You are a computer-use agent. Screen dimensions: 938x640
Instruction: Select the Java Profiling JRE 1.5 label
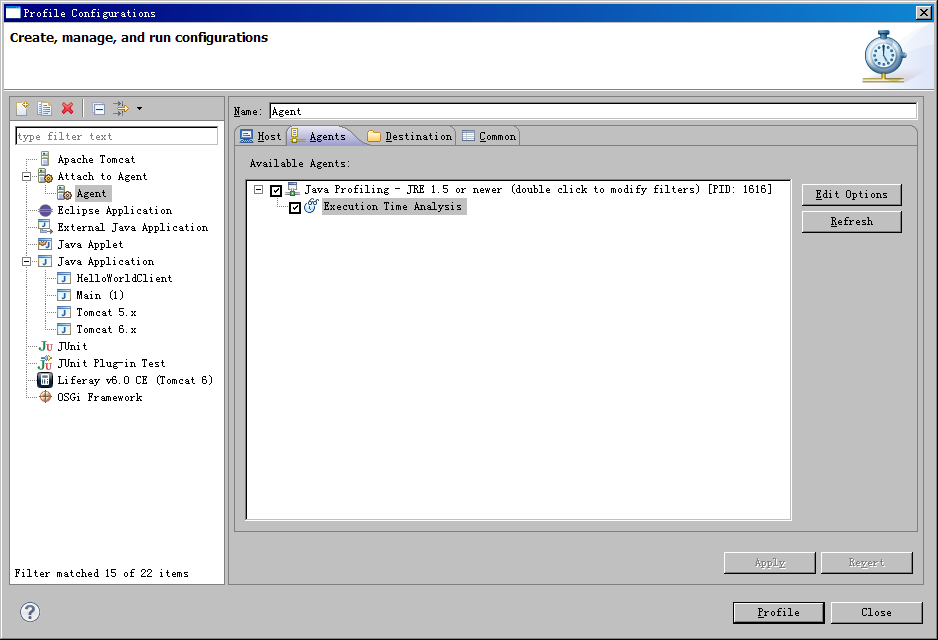[538, 189]
